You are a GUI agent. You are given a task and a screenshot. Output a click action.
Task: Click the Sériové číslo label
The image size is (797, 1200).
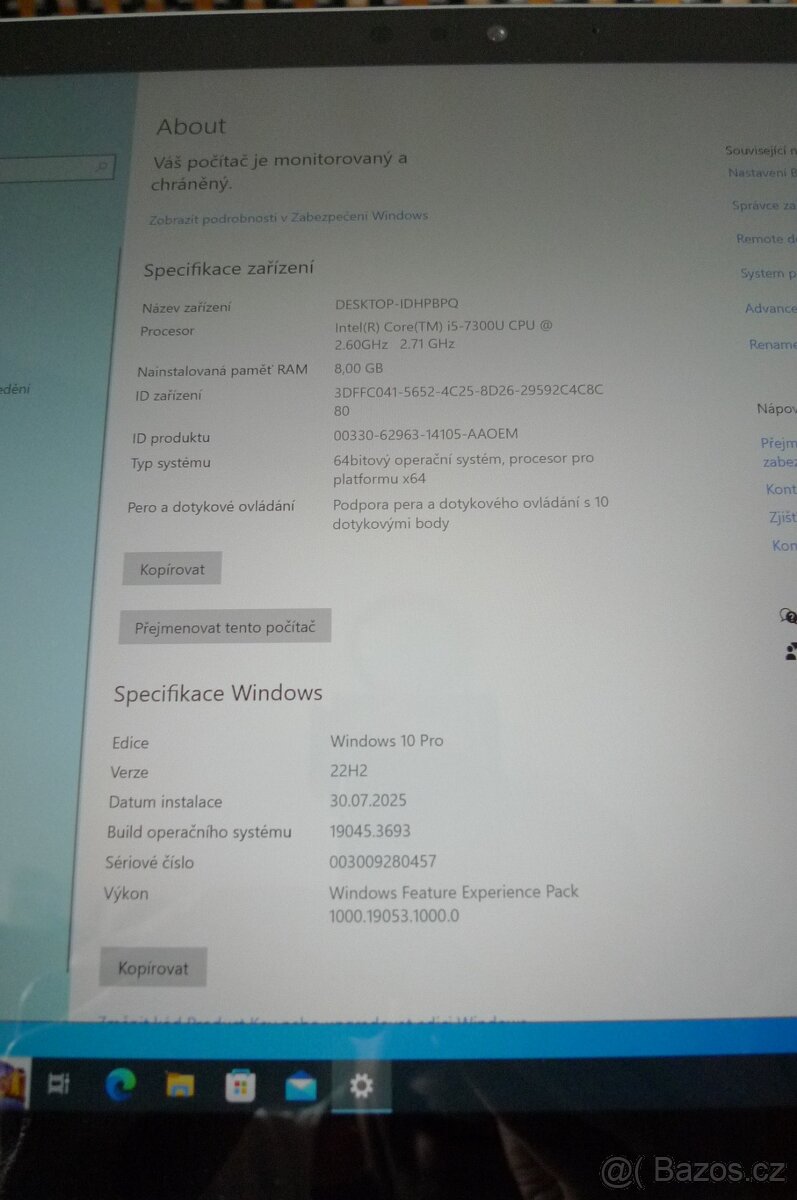pyautogui.click(x=149, y=862)
